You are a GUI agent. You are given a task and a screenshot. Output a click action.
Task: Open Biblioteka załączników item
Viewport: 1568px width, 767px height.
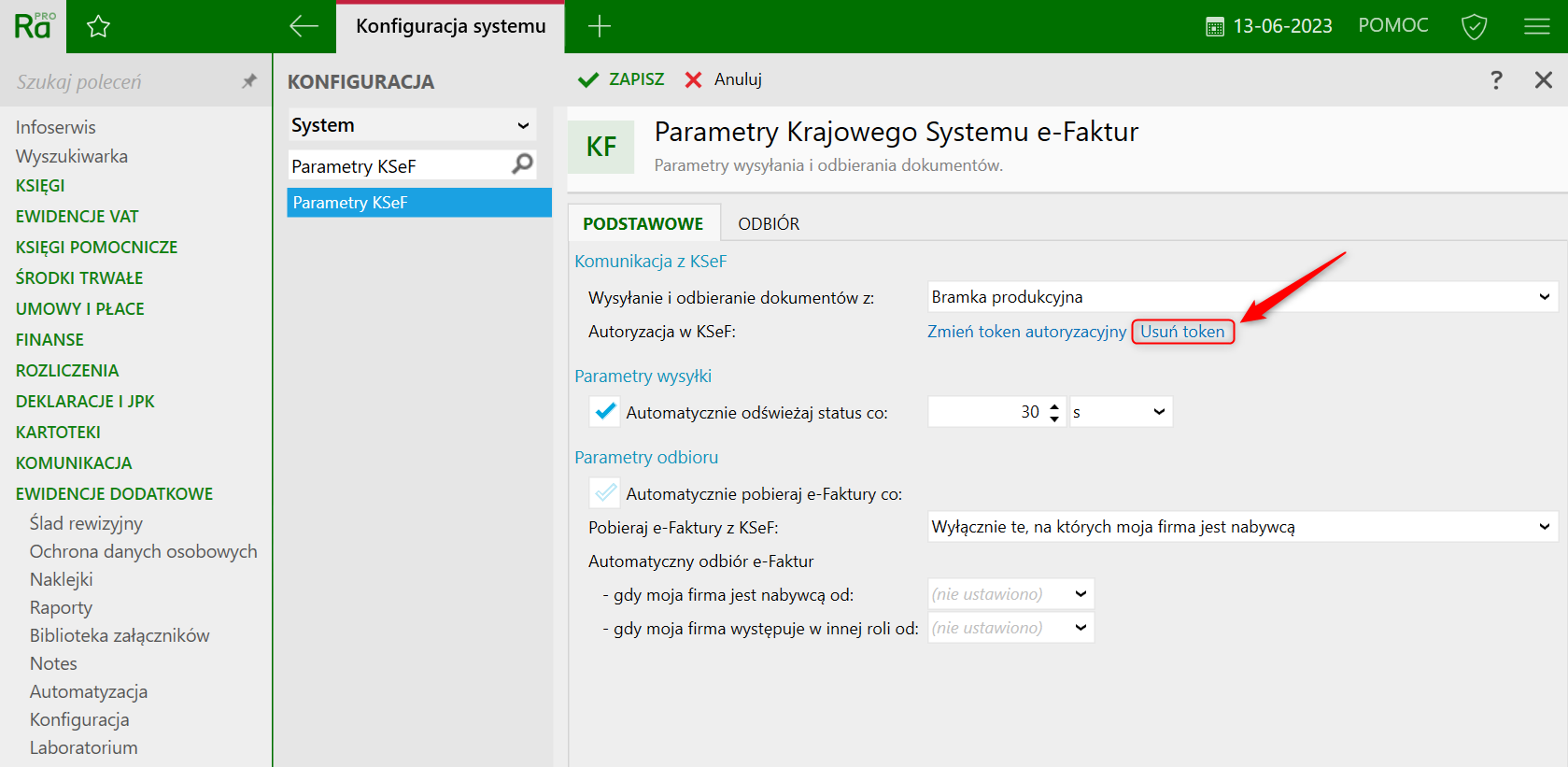[120, 635]
